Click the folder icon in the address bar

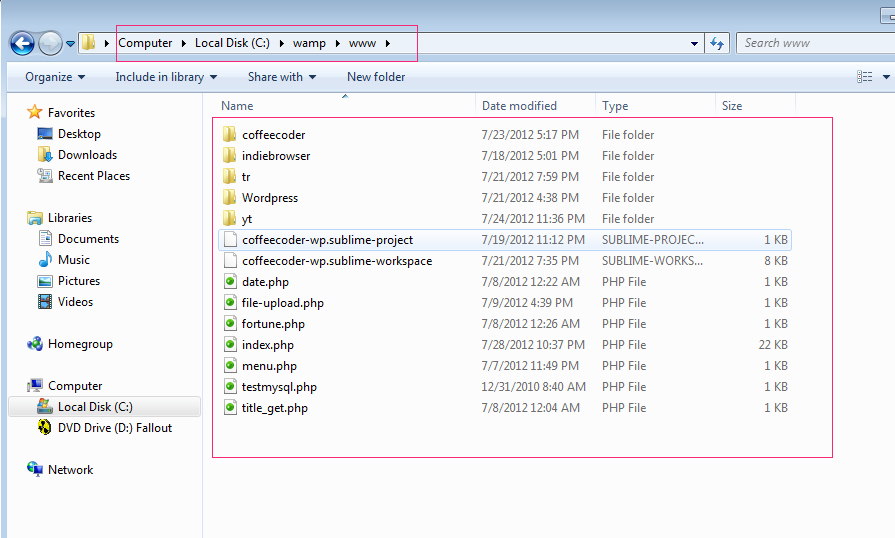pyautogui.click(x=88, y=43)
